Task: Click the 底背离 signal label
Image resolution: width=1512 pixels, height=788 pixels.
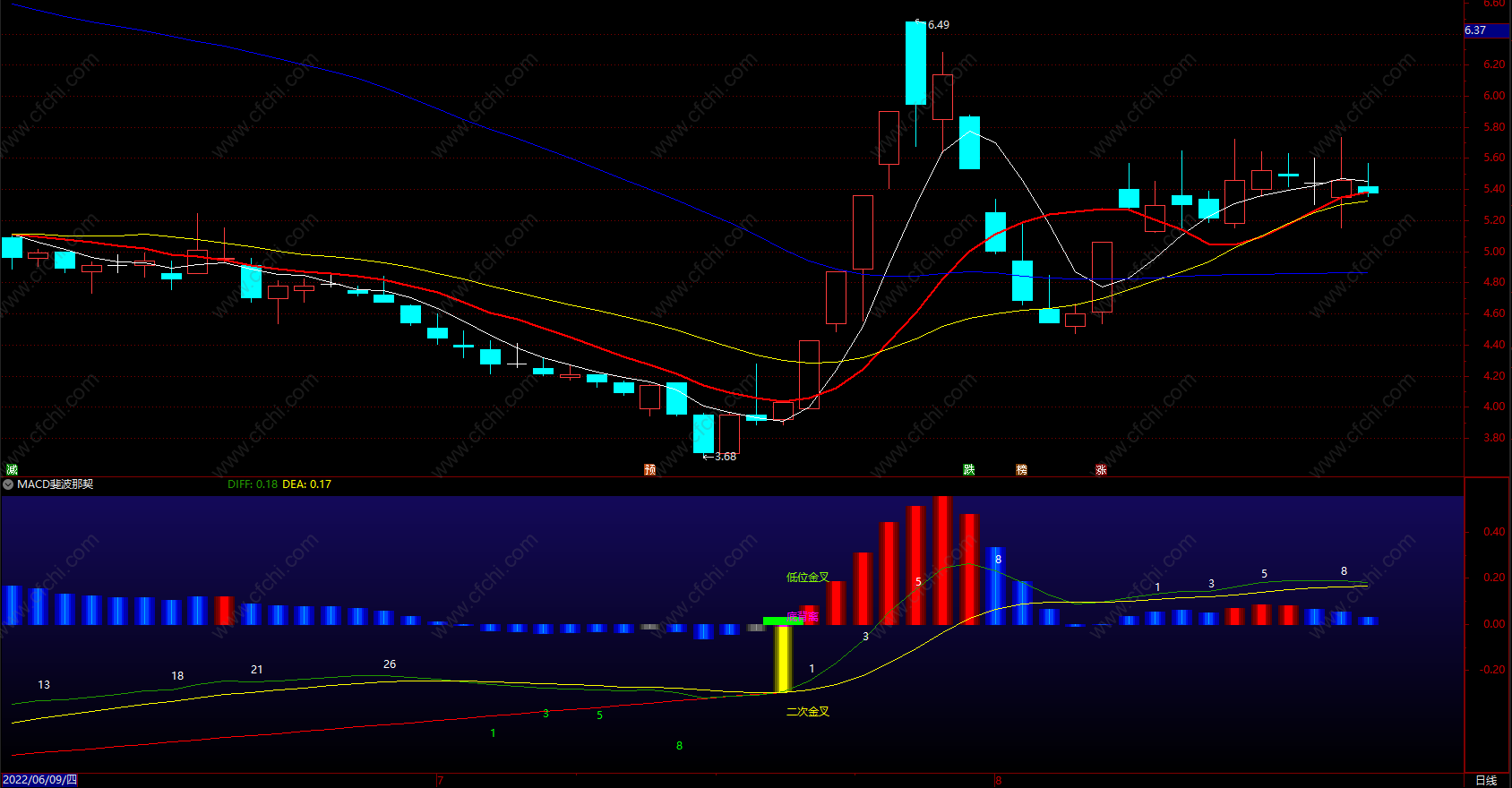Action: 803,617
